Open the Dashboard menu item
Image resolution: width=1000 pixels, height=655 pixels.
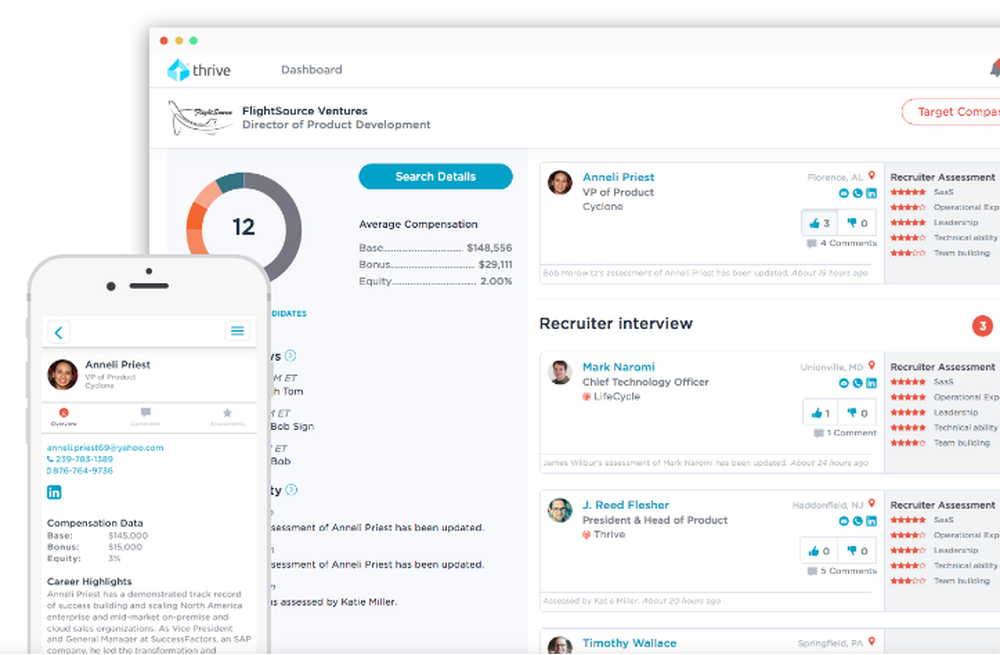point(311,70)
